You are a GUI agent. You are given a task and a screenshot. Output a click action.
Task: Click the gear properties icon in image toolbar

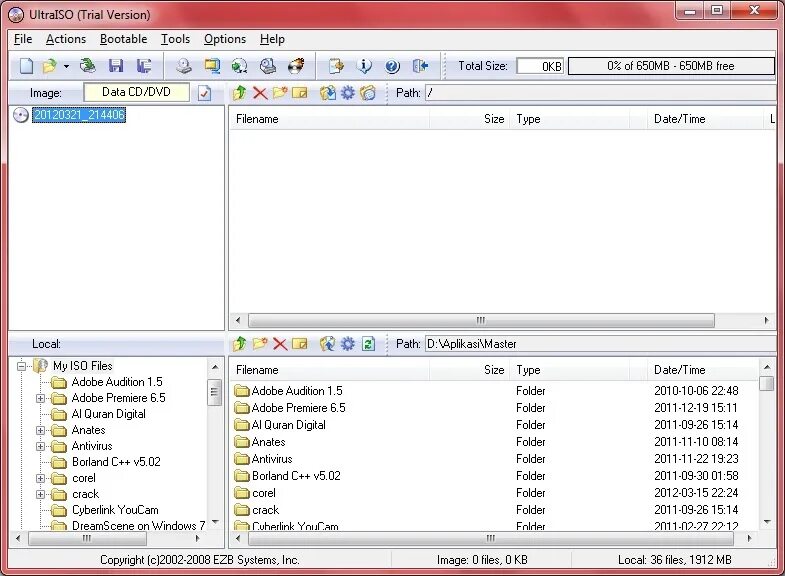coord(347,93)
